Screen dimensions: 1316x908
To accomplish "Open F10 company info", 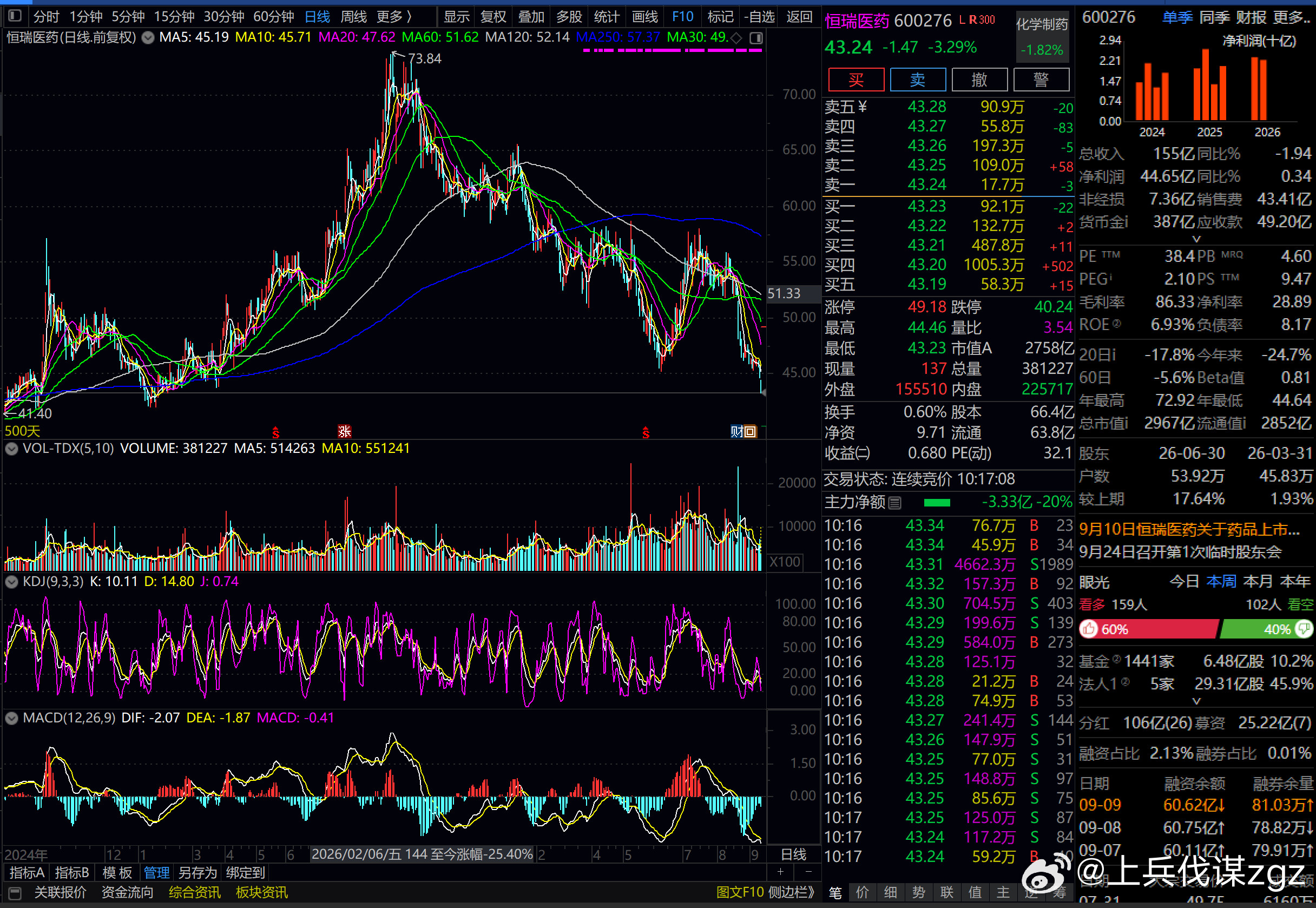I will click(x=683, y=17).
